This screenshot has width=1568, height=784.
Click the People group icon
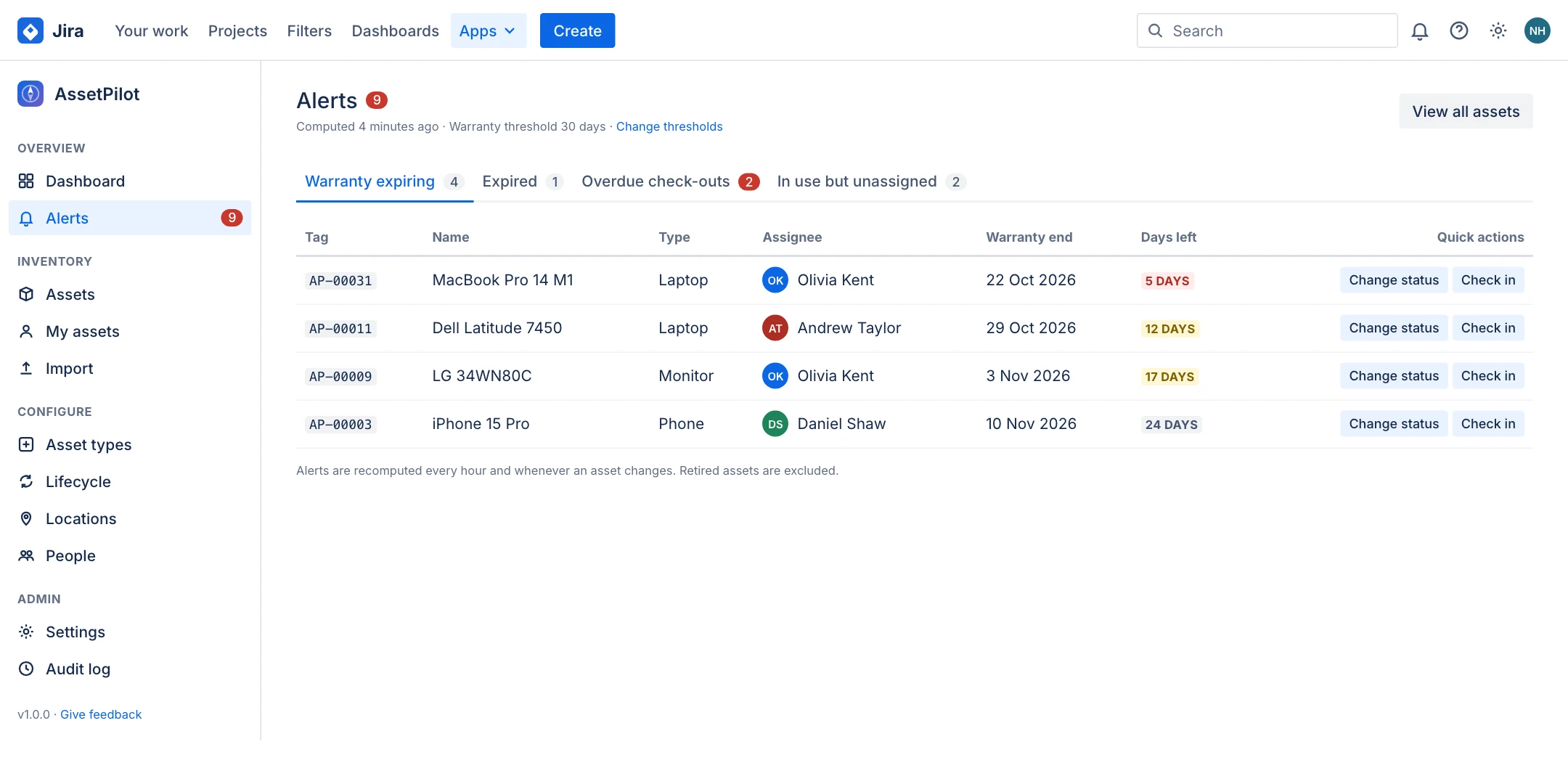(x=26, y=555)
